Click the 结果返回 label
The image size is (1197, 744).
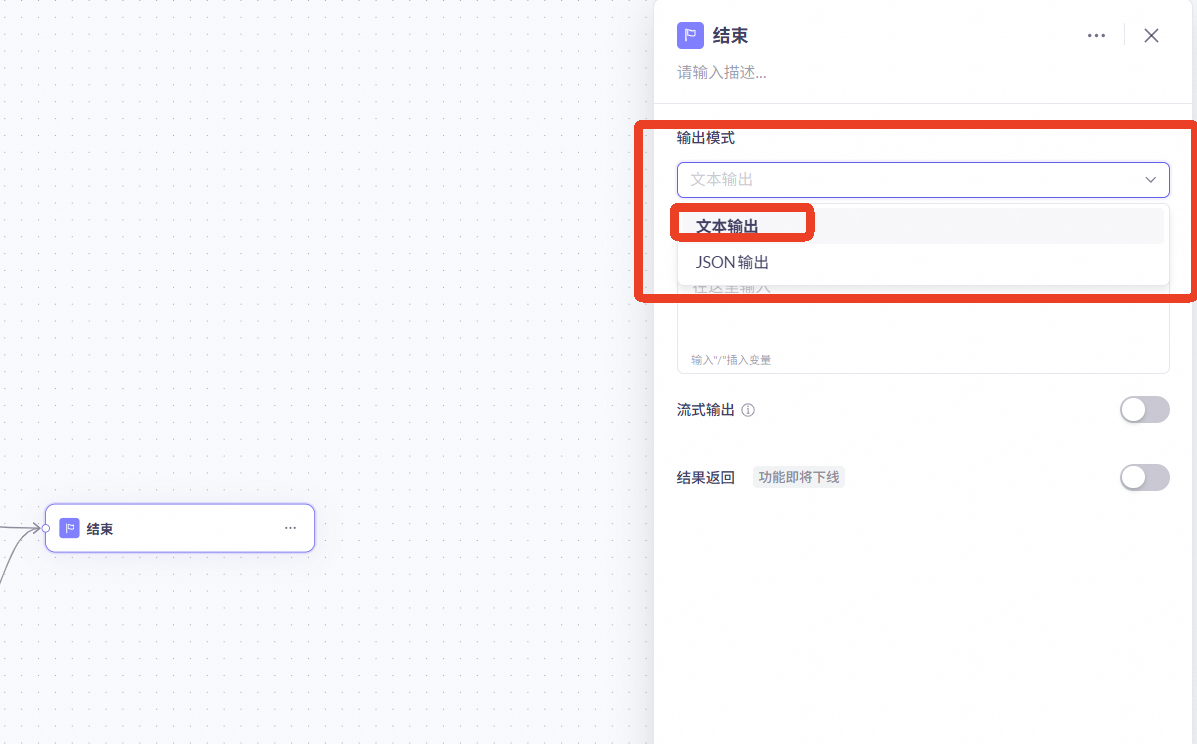(x=705, y=478)
